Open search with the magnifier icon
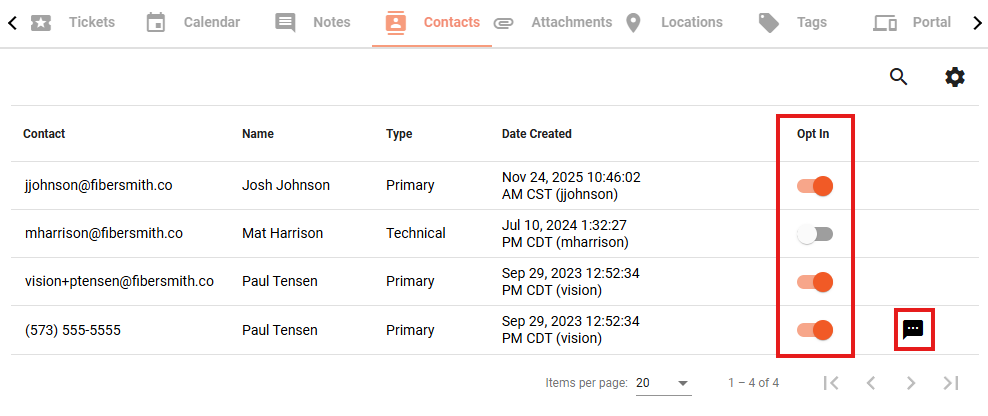 (898, 77)
